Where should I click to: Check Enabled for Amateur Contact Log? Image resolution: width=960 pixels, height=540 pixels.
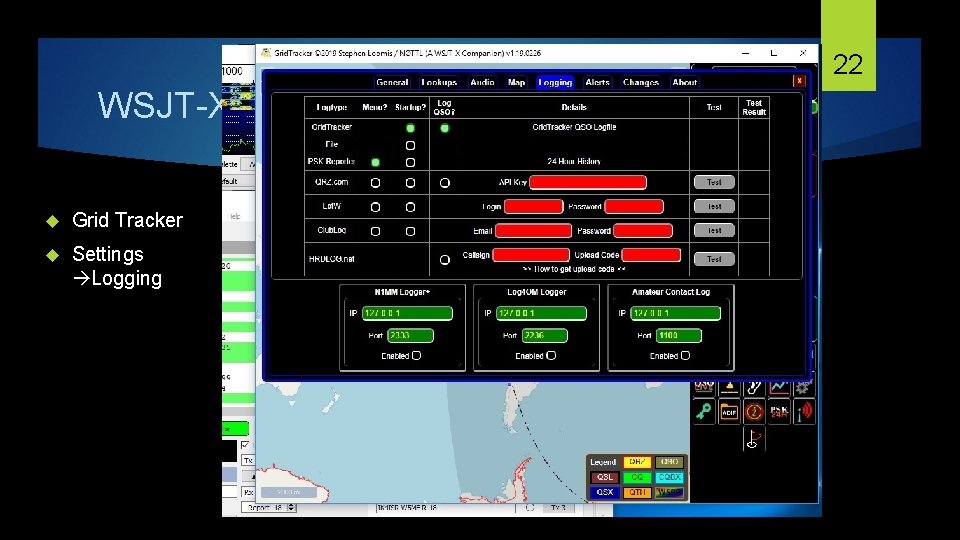[685, 355]
